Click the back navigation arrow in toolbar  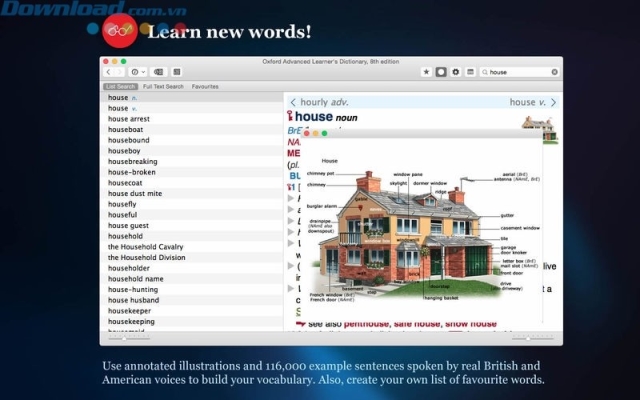108,72
